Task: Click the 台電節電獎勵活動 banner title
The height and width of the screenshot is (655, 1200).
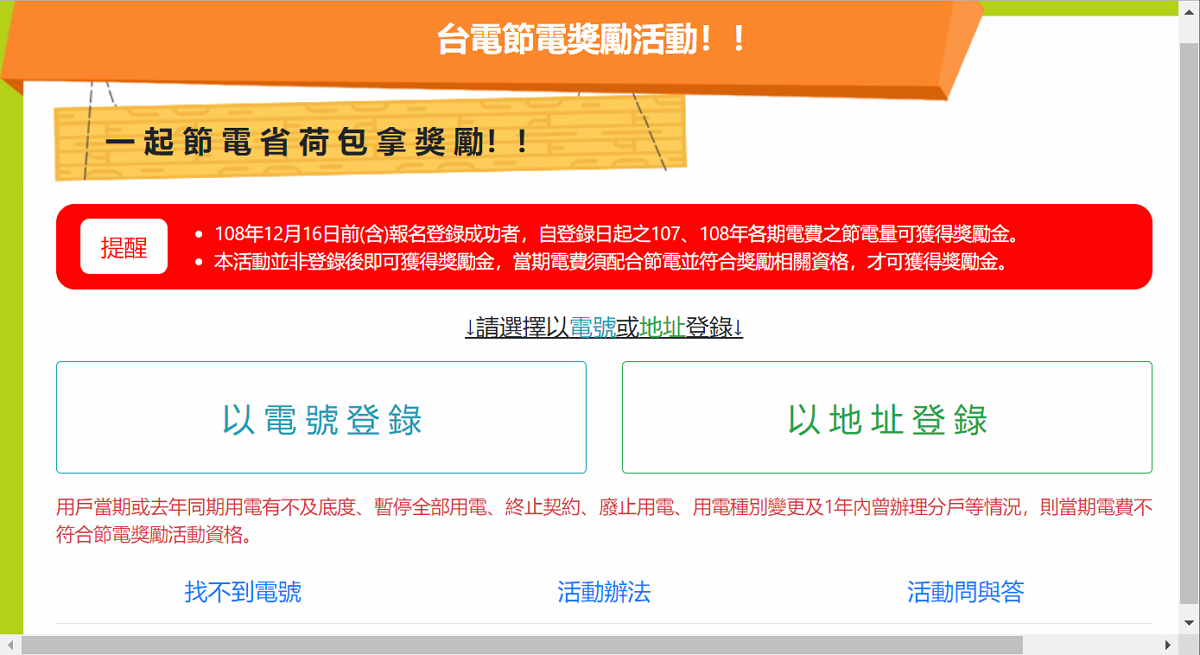Action: point(591,41)
